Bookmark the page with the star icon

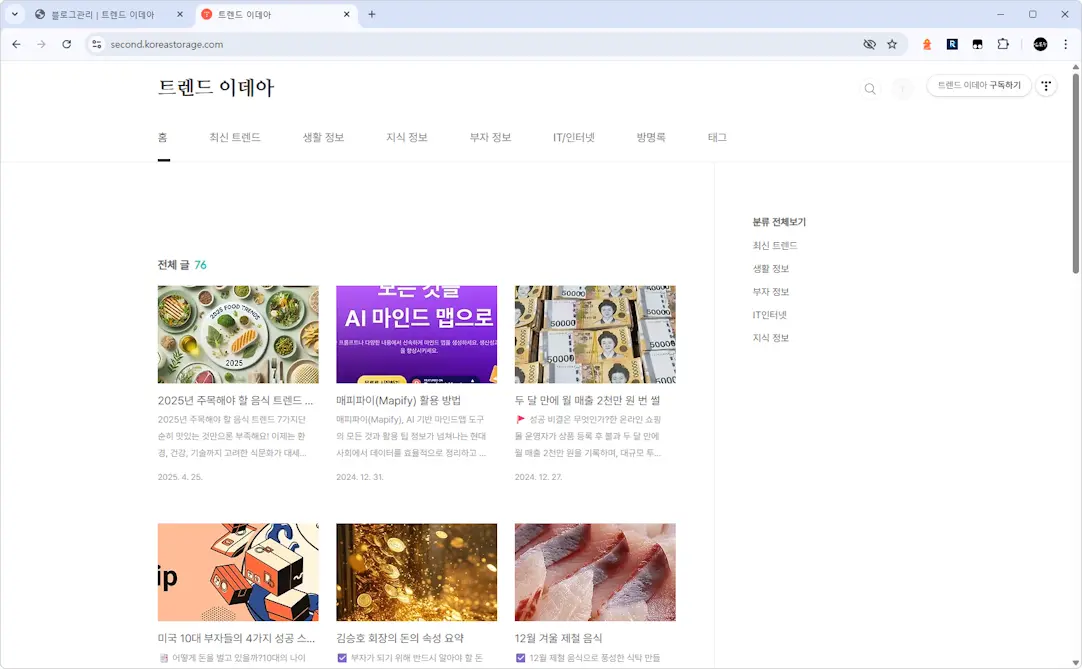(x=891, y=44)
